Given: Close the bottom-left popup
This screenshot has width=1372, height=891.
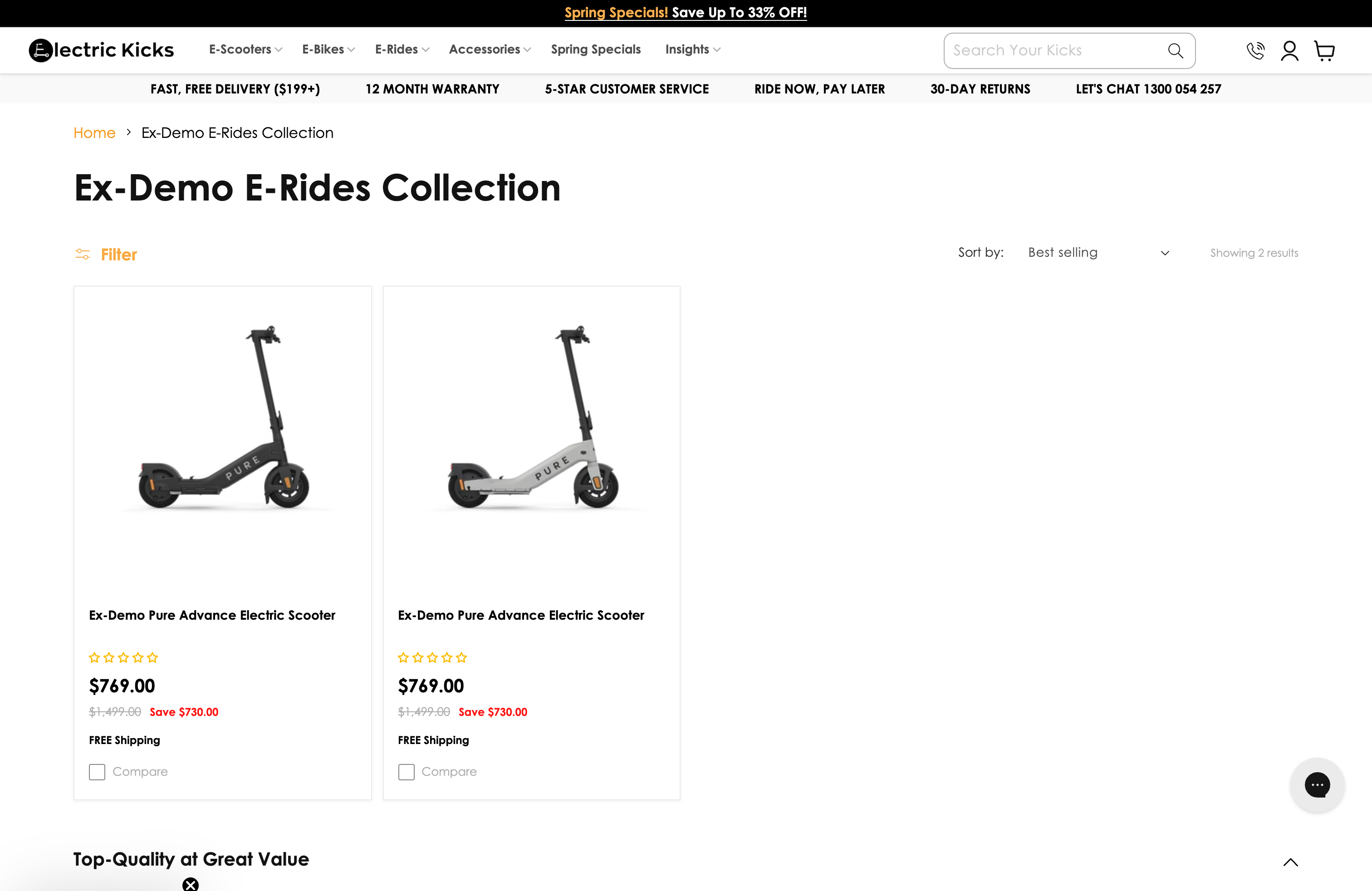Looking at the screenshot, I should (x=190, y=884).
